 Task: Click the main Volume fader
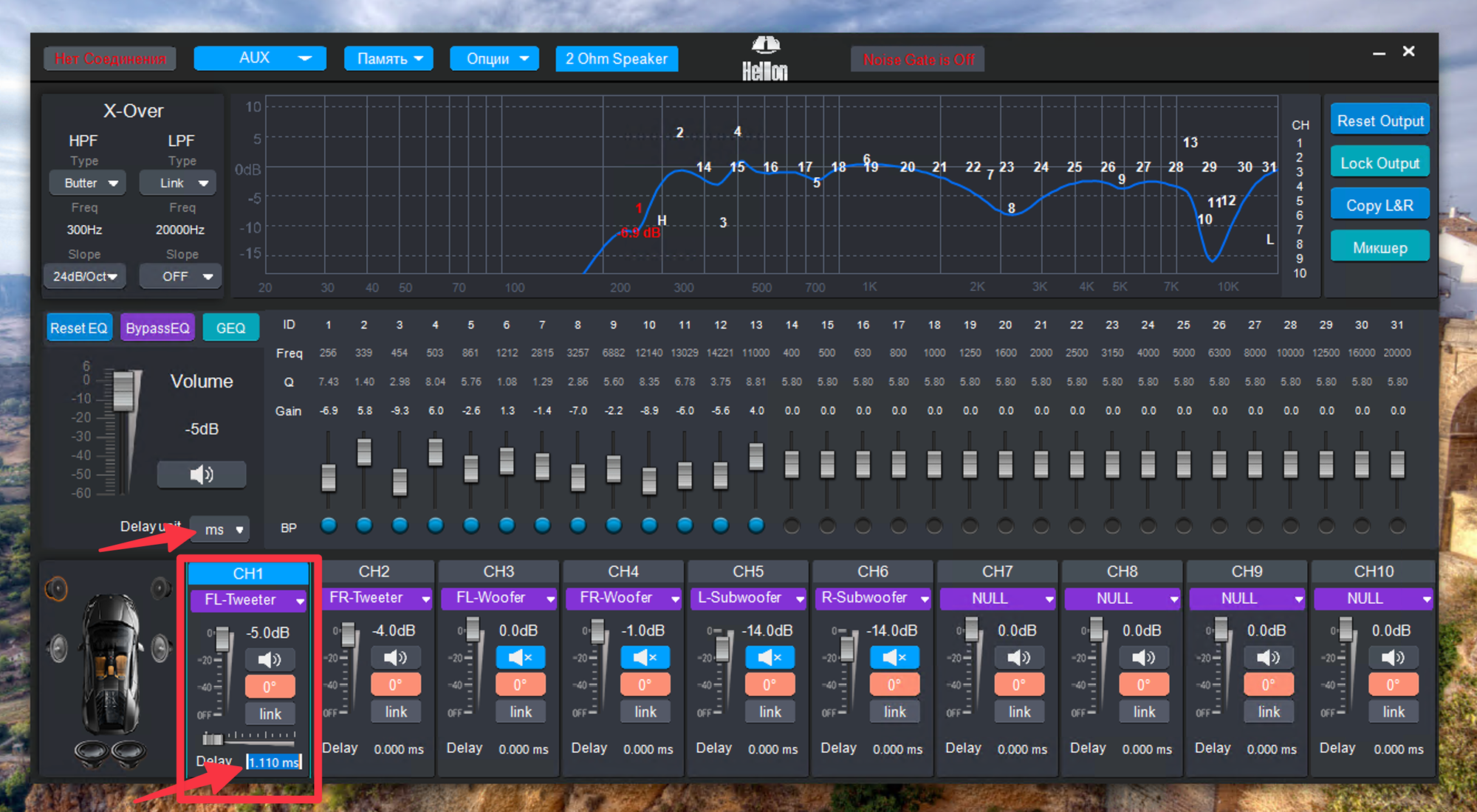pos(123,390)
